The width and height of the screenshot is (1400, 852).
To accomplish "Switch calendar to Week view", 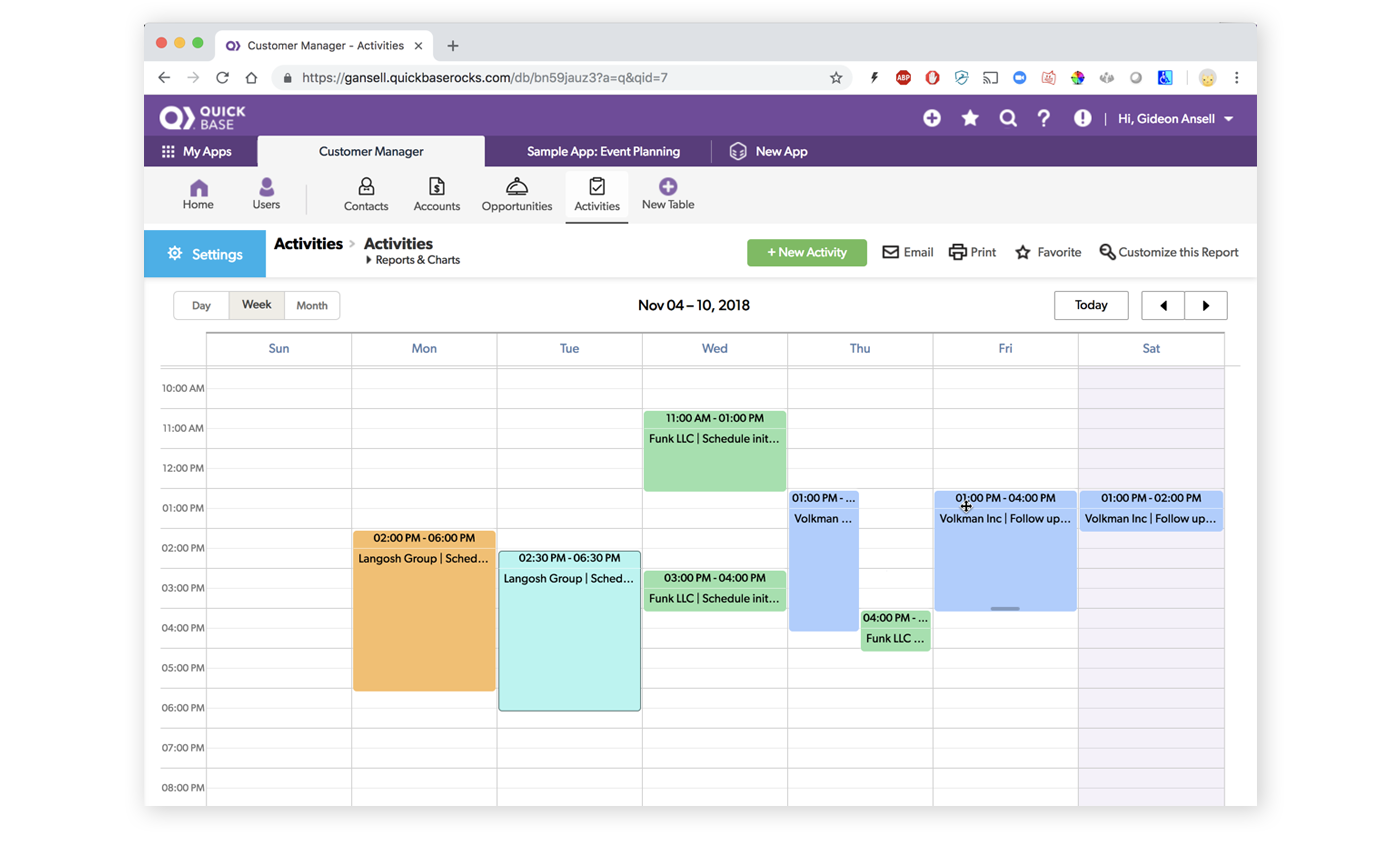I will tap(257, 305).
